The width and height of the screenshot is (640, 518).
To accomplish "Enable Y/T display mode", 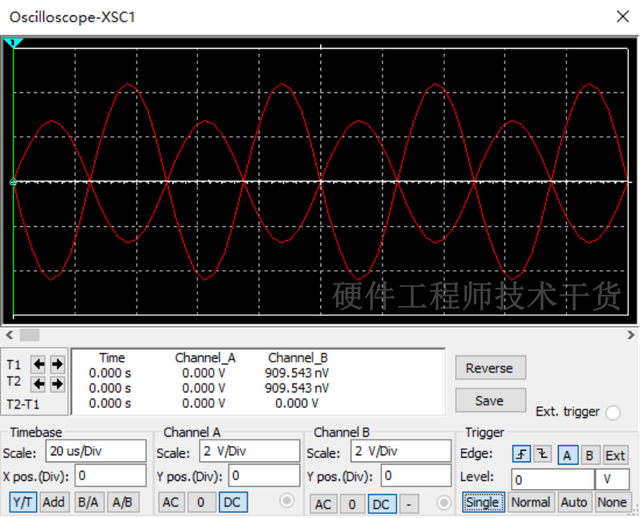I will pyautogui.click(x=23, y=502).
